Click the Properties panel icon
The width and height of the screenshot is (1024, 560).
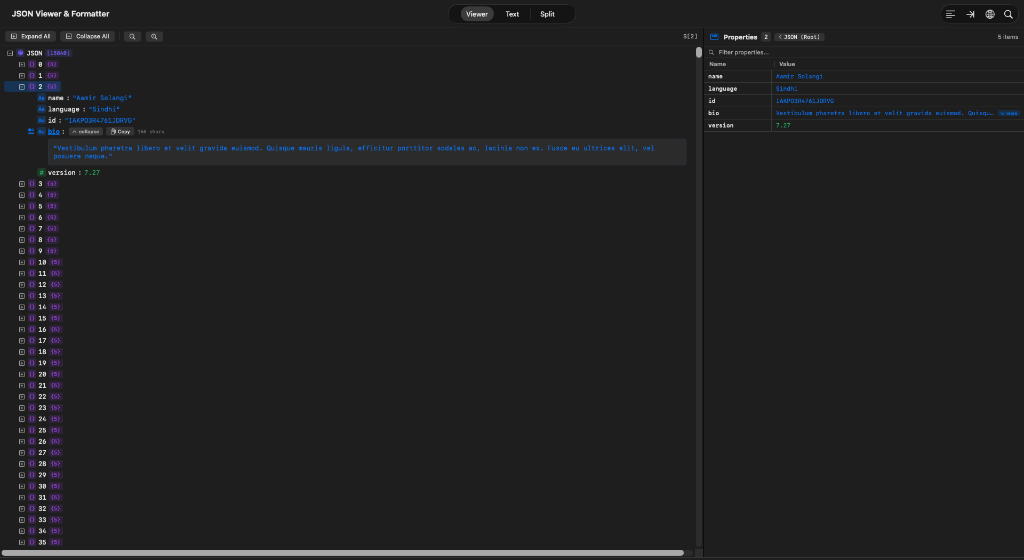click(714, 37)
